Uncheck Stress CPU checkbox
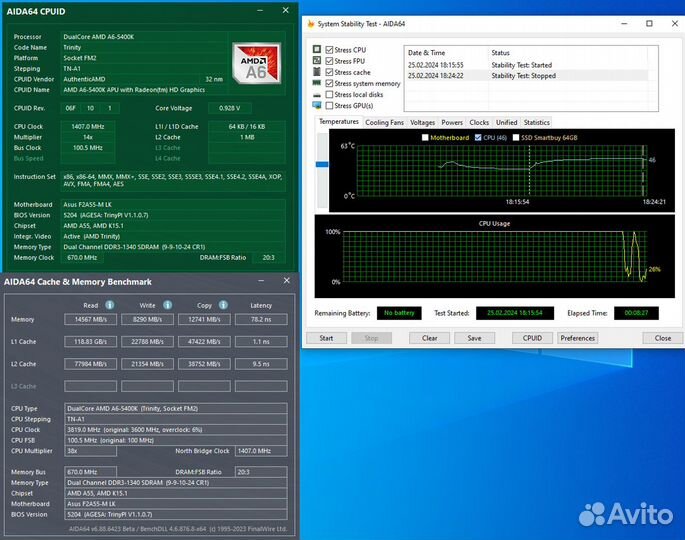The width and height of the screenshot is (685, 540). (x=329, y=50)
